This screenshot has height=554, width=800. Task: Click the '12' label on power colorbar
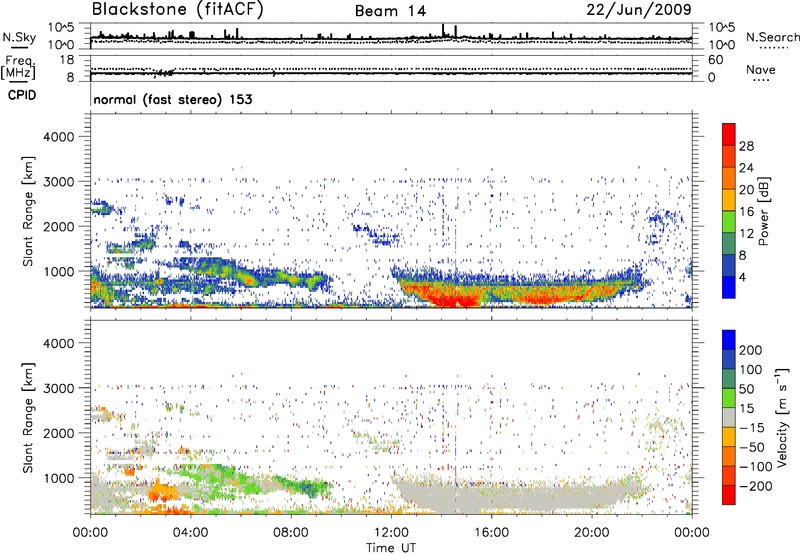click(746, 234)
